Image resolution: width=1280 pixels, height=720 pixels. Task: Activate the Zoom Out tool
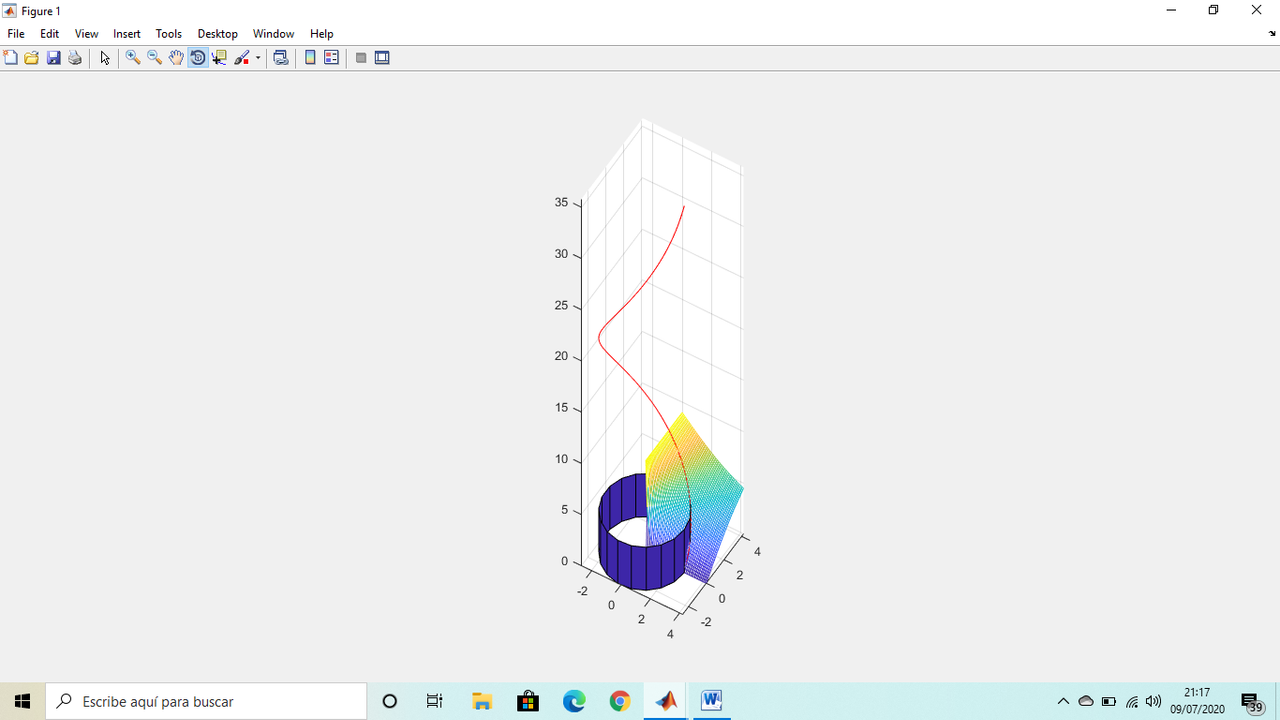[154, 57]
